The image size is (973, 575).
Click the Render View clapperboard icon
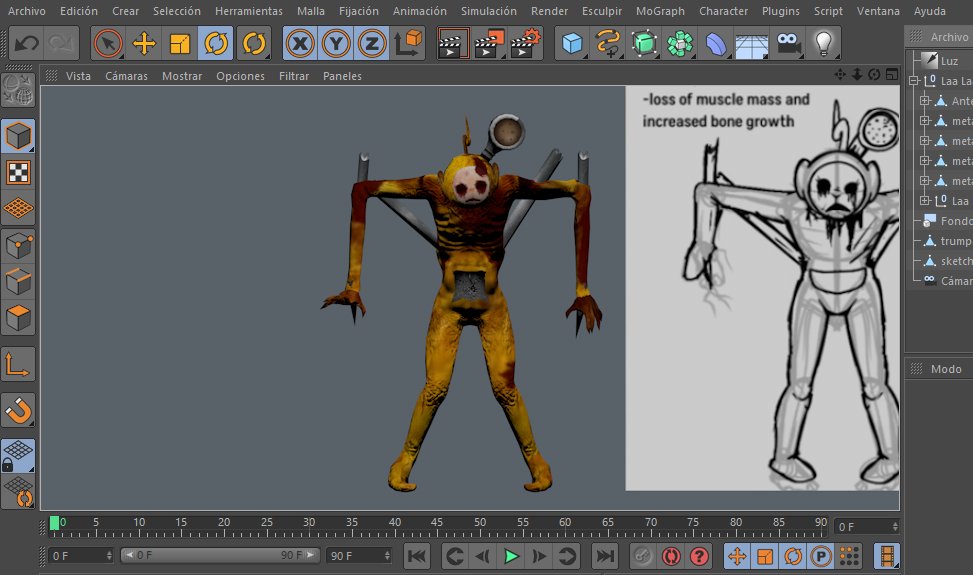coord(453,43)
